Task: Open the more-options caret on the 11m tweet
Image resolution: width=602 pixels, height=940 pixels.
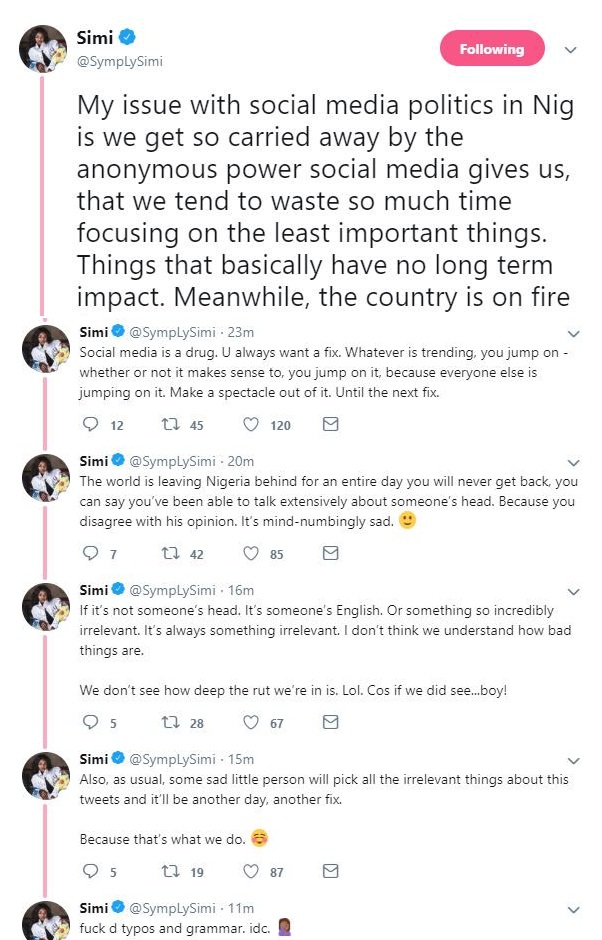Action: click(573, 910)
